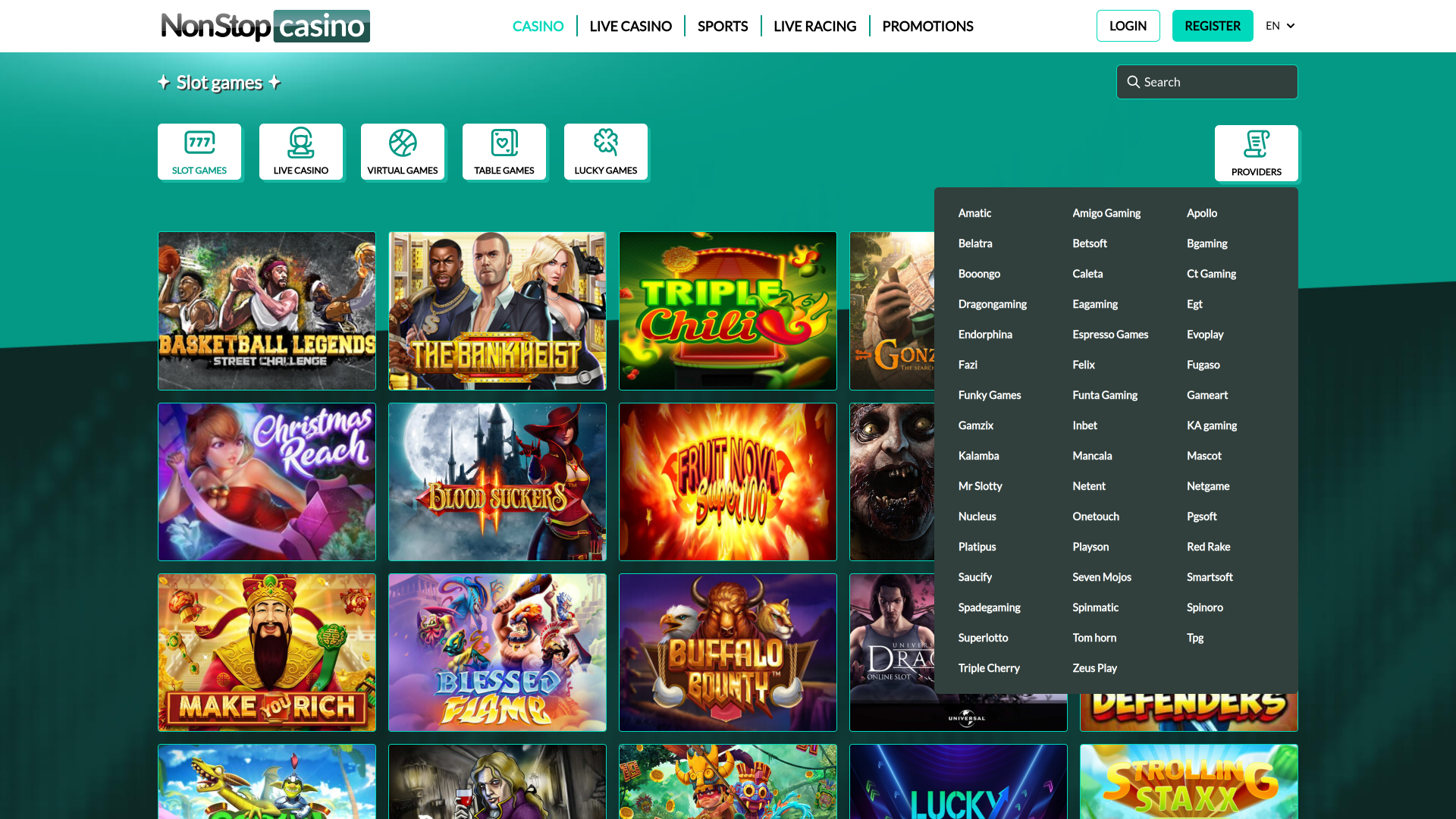The height and width of the screenshot is (819, 1456).
Task: Expand the EN language dropdown
Action: point(1279,25)
